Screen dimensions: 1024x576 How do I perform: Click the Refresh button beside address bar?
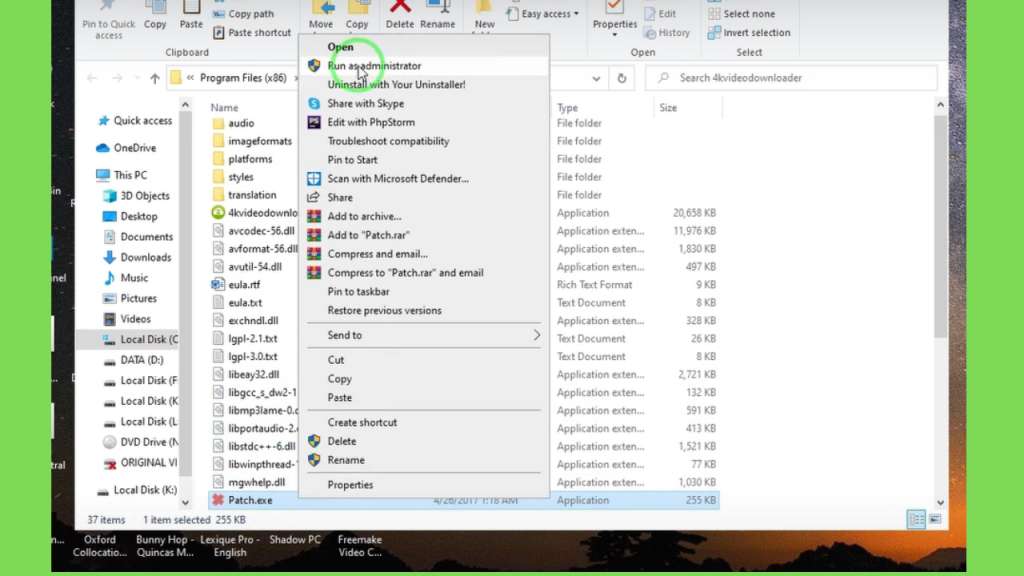[x=622, y=78]
